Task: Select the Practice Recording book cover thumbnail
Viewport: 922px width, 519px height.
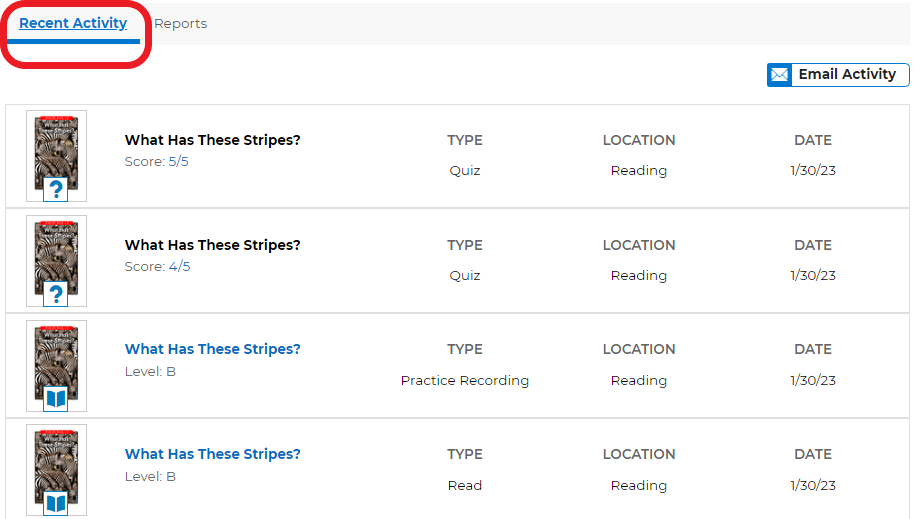Action: point(56,354)
